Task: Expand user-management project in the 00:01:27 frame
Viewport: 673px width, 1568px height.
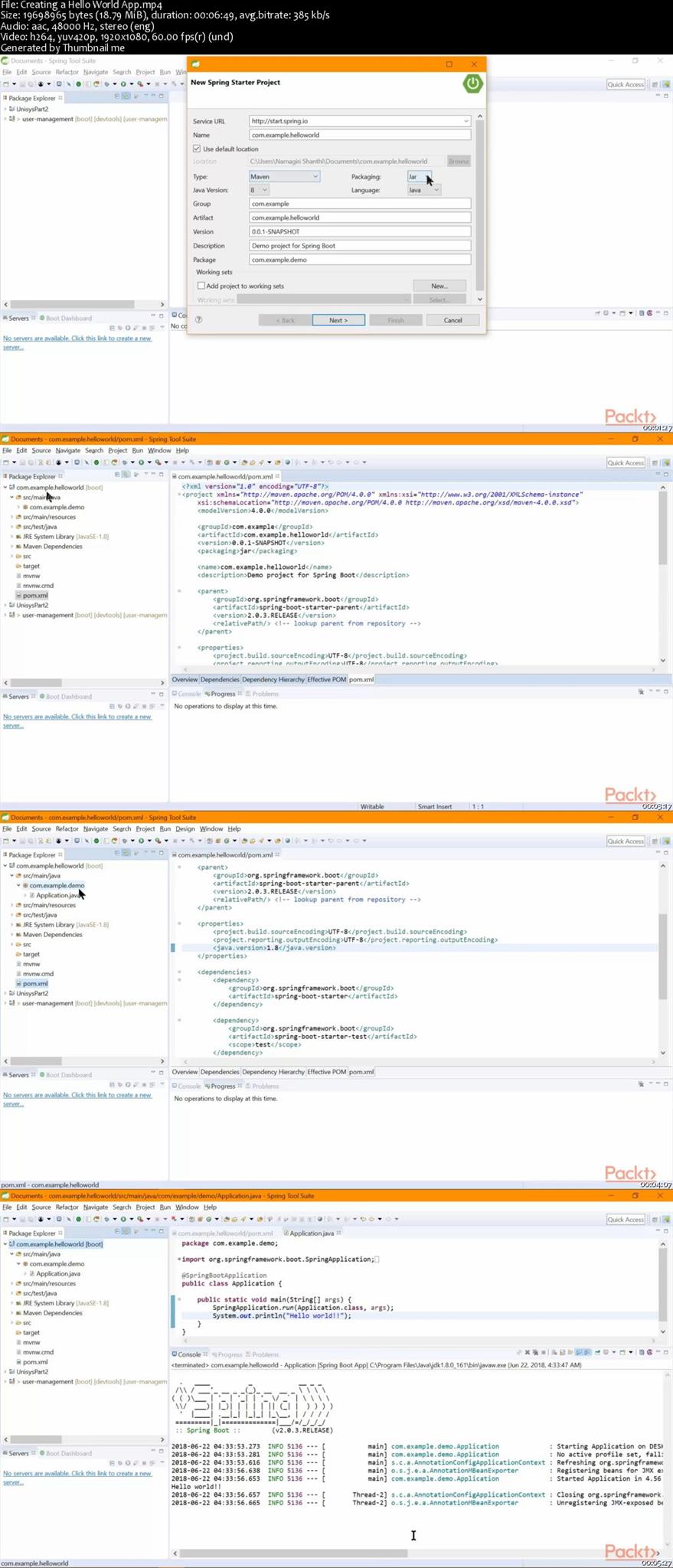Action: point(5,119)
